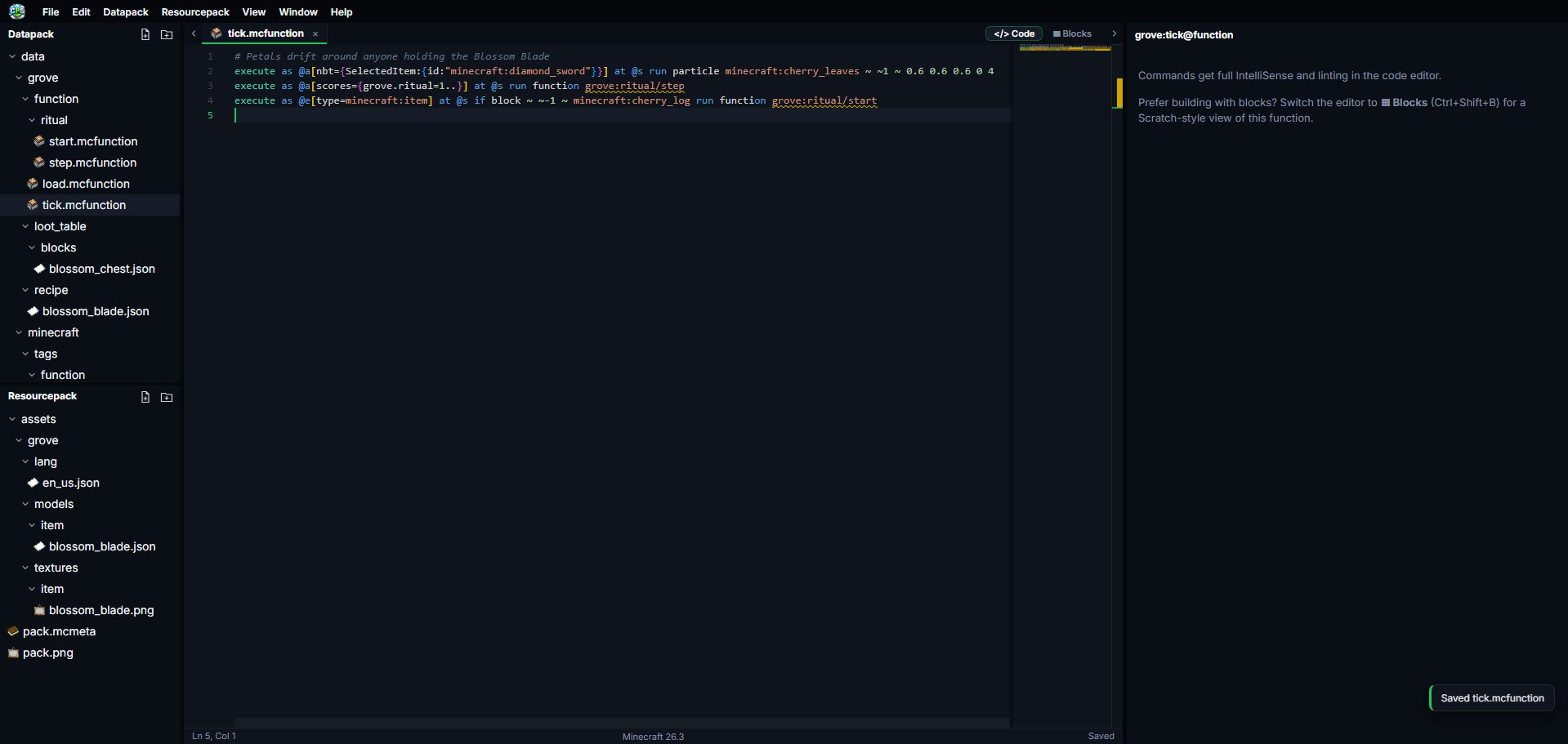Open load.mcfunction in the tree
Screen dimensions: 1568x744
pyautogui.click(x=90, y=184)
